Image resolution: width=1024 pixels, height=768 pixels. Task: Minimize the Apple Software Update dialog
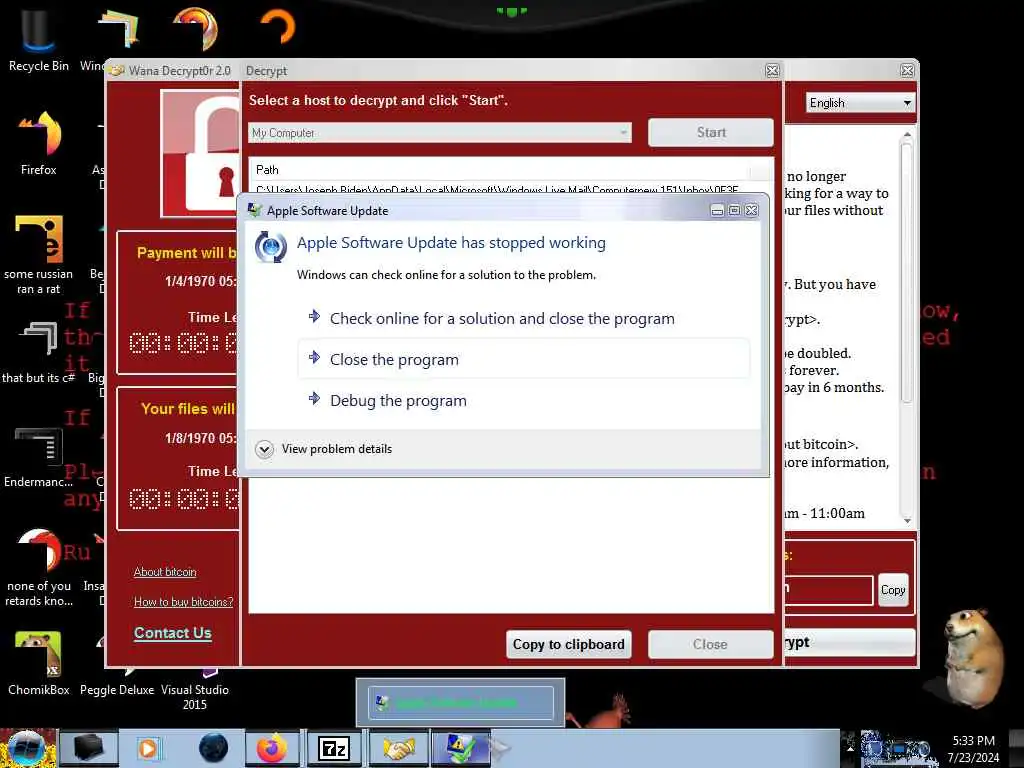pyautogui.click(x=717, y=210)
